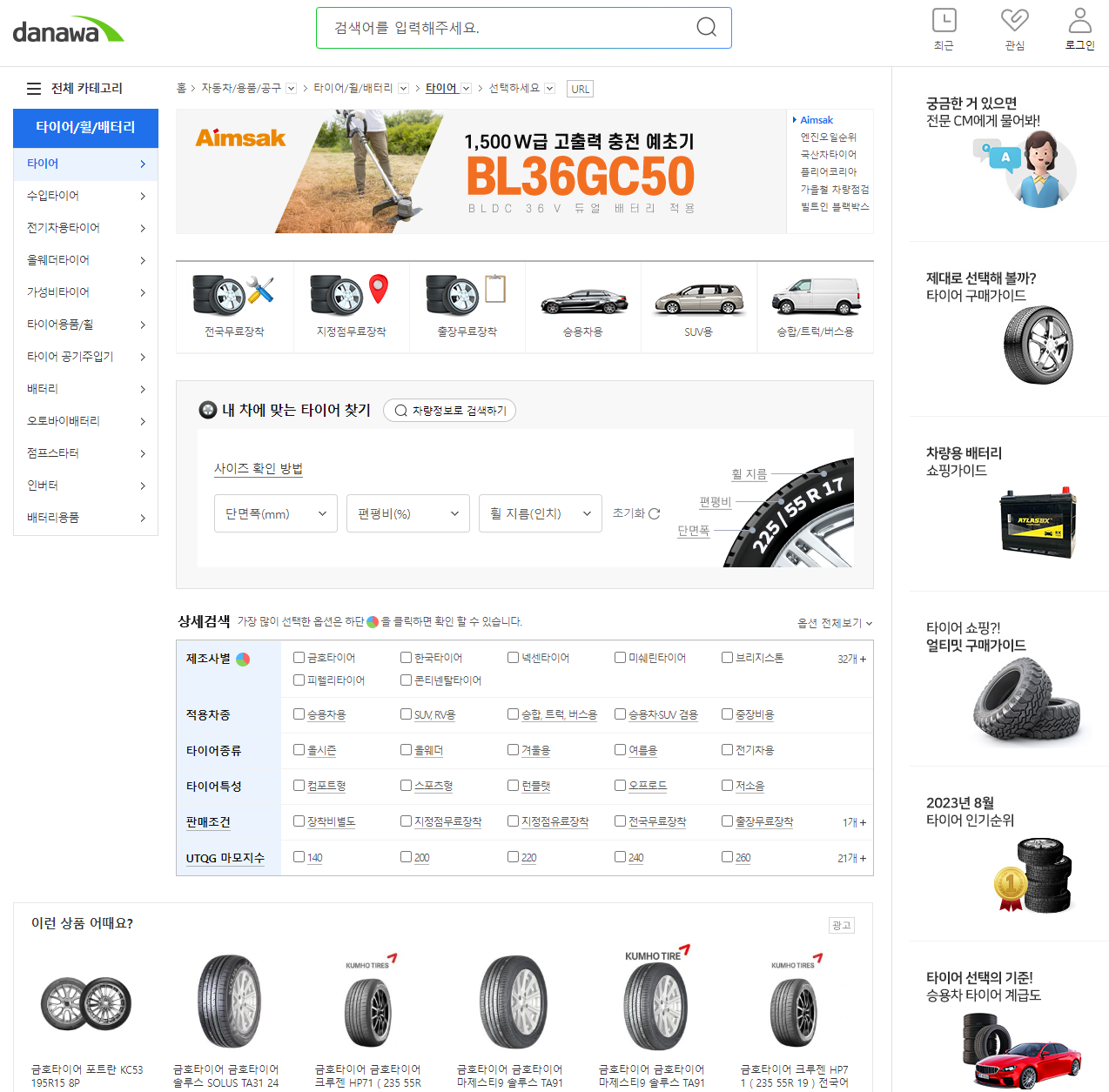Open the hamburger all-categories menu icon
1109x1092 pixels.
[34, 89]
